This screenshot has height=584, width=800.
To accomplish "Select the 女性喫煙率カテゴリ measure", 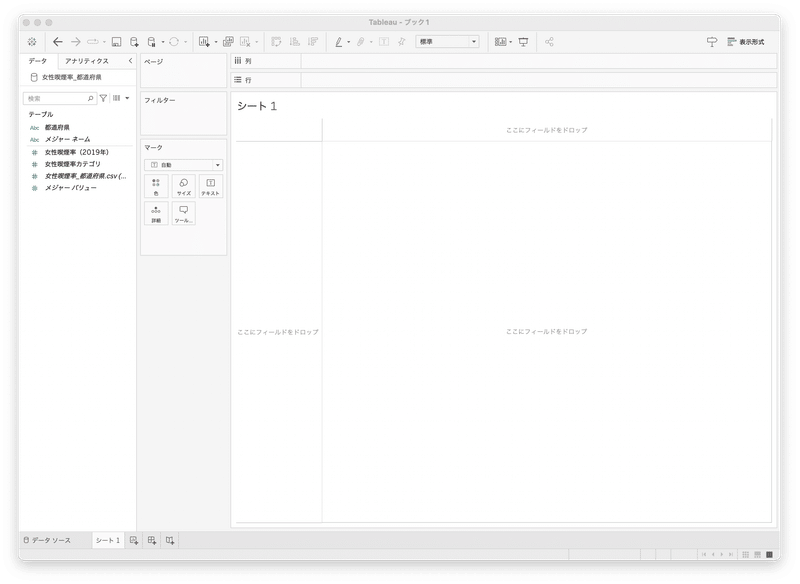I will [x=72, y=164].
